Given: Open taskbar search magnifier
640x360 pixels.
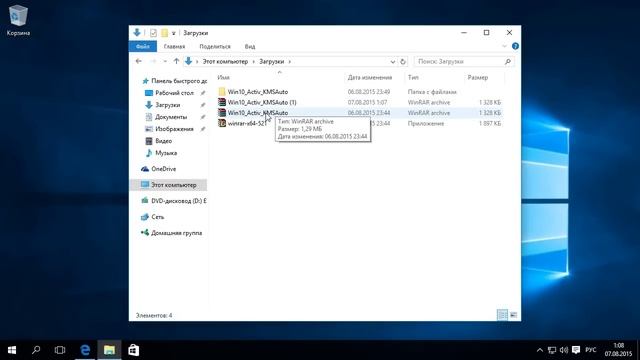Looking at the screenshot, I should tap(36, 350).
